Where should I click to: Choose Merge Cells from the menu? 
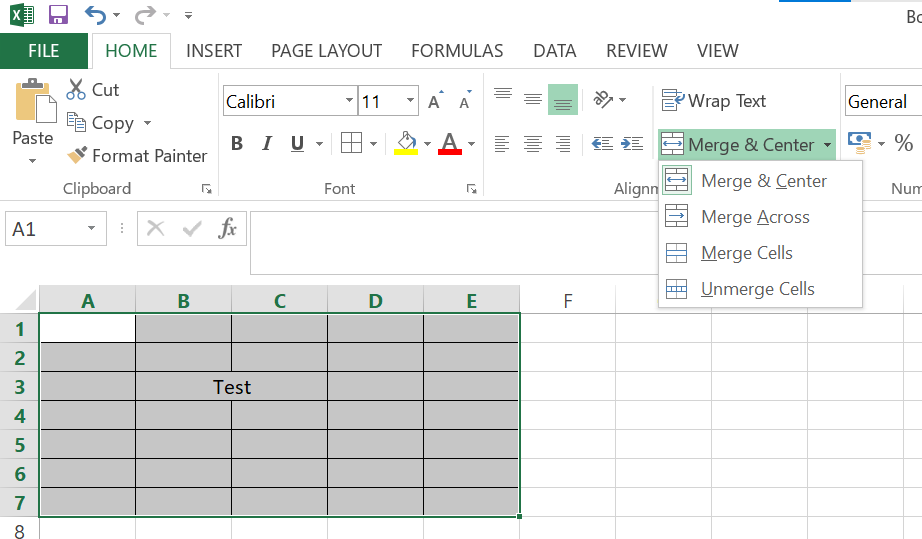pyautogui.click(x=760, y=253)
